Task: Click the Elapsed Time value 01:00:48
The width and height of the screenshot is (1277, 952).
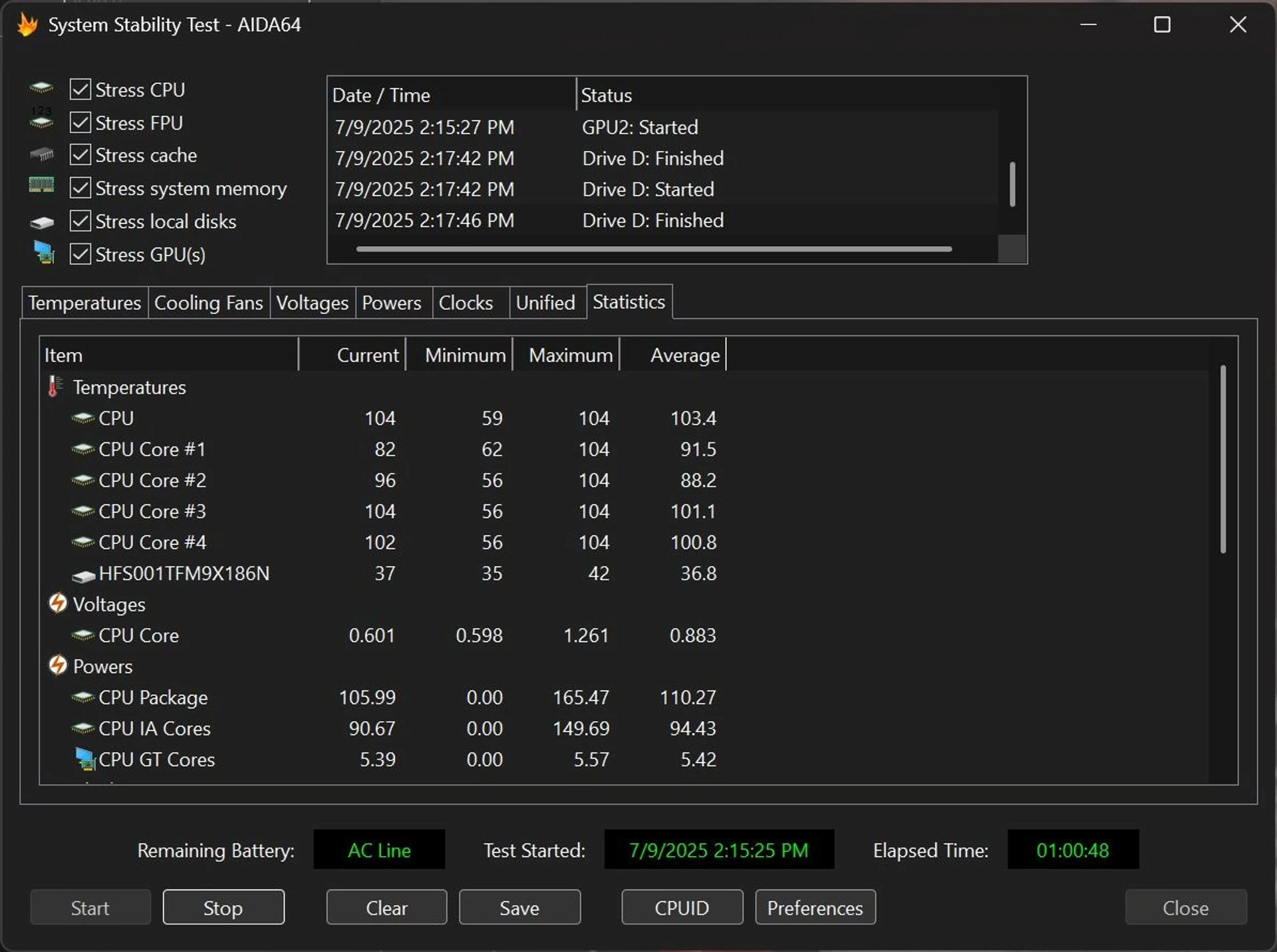Action: [1073, 850]
